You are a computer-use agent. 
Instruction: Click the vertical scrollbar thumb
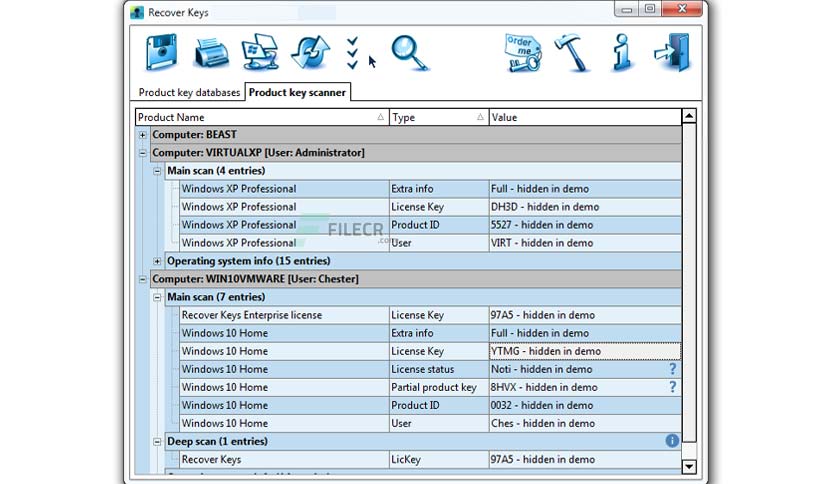tap(689, 283)
